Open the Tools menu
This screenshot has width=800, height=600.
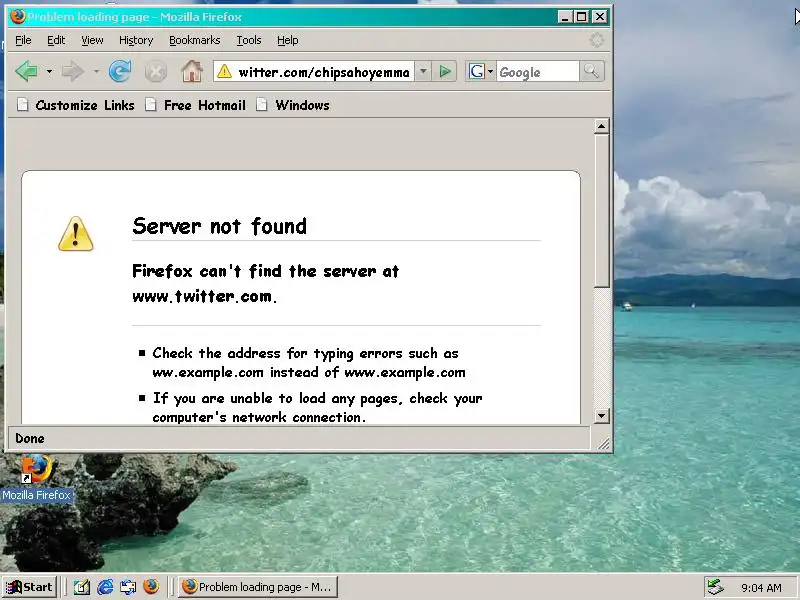[x=249, y=40]
